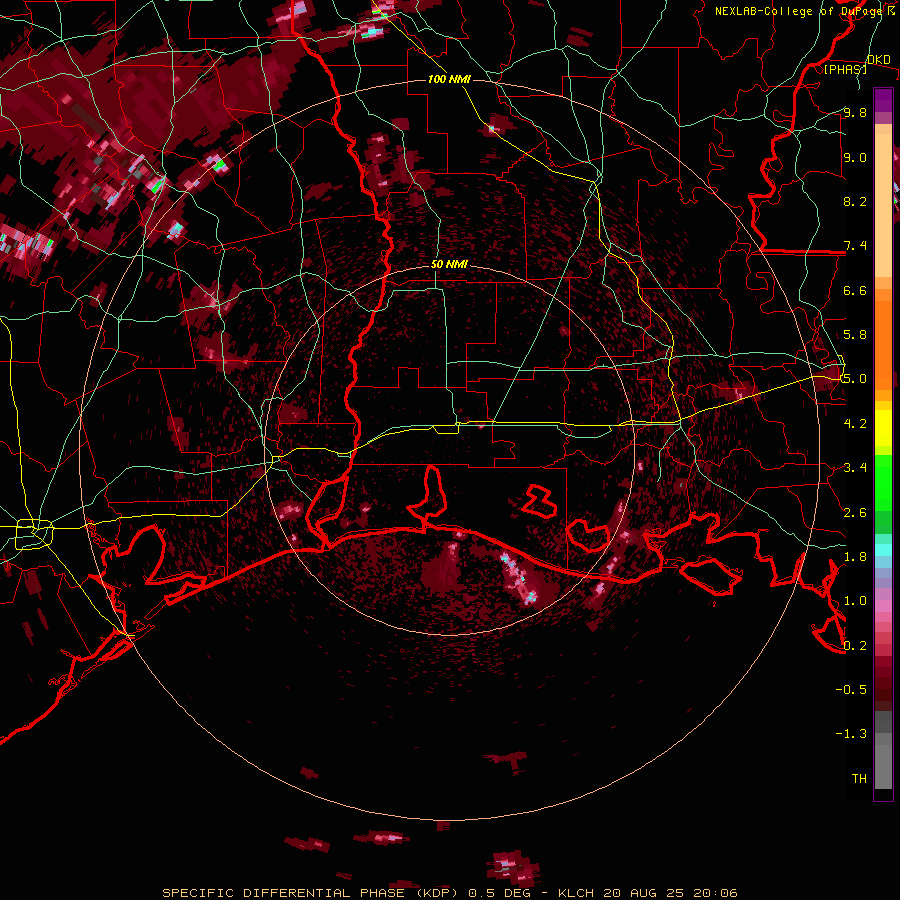Click the 5.8 value on the color scale
The height and width of the screenshot is (900, 900).
(855, 335)
